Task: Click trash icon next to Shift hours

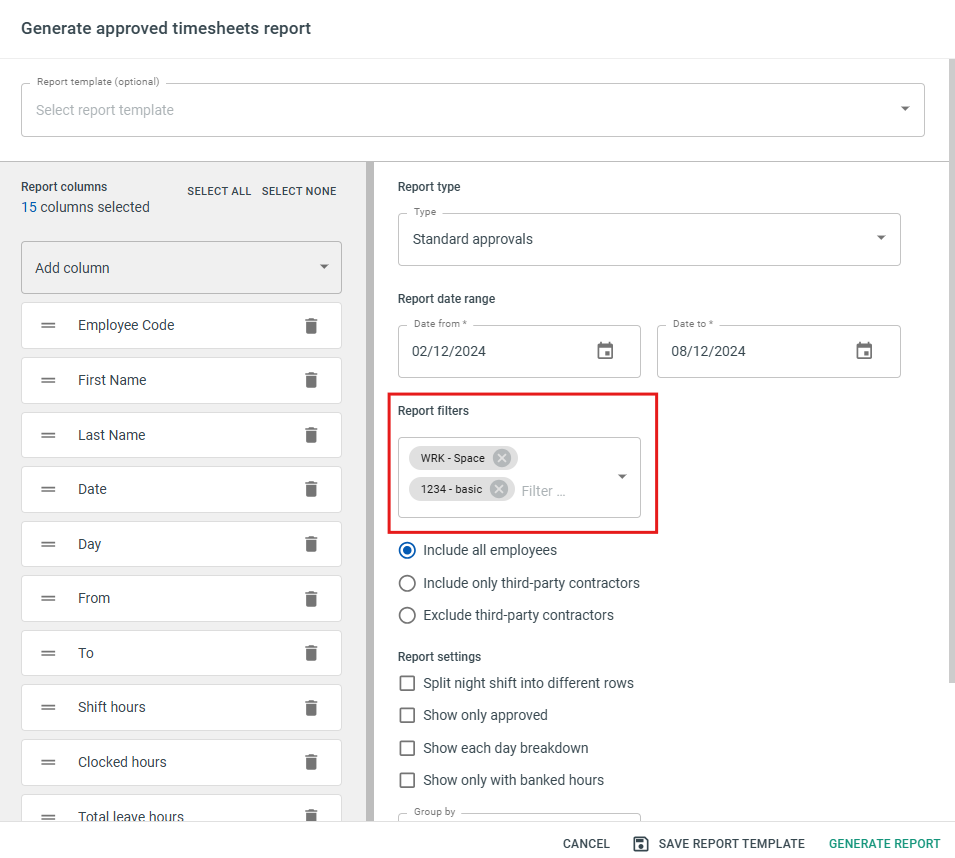Action: tap(311, 708)
